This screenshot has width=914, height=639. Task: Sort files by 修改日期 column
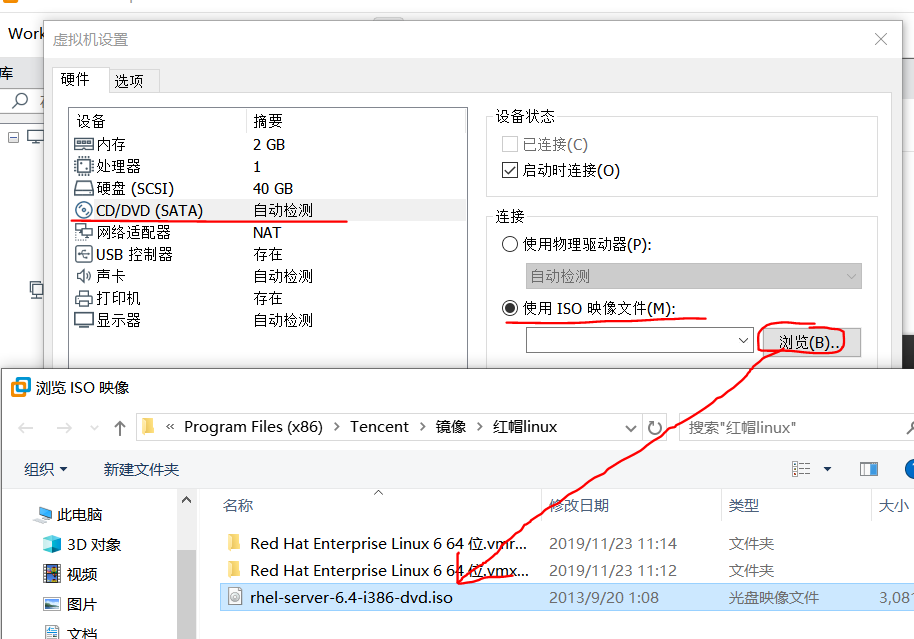click(579, 505)
